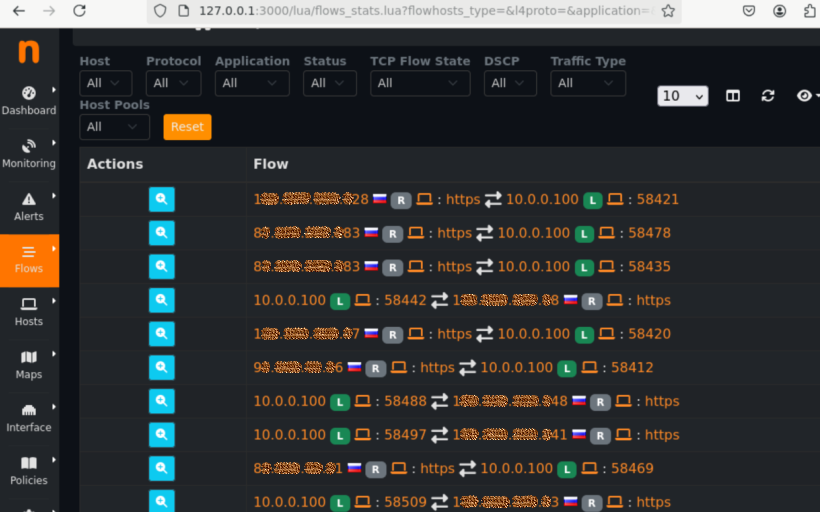Click the orange Reset button
Screen dimensions: 820x512
[x=187, y=127]
